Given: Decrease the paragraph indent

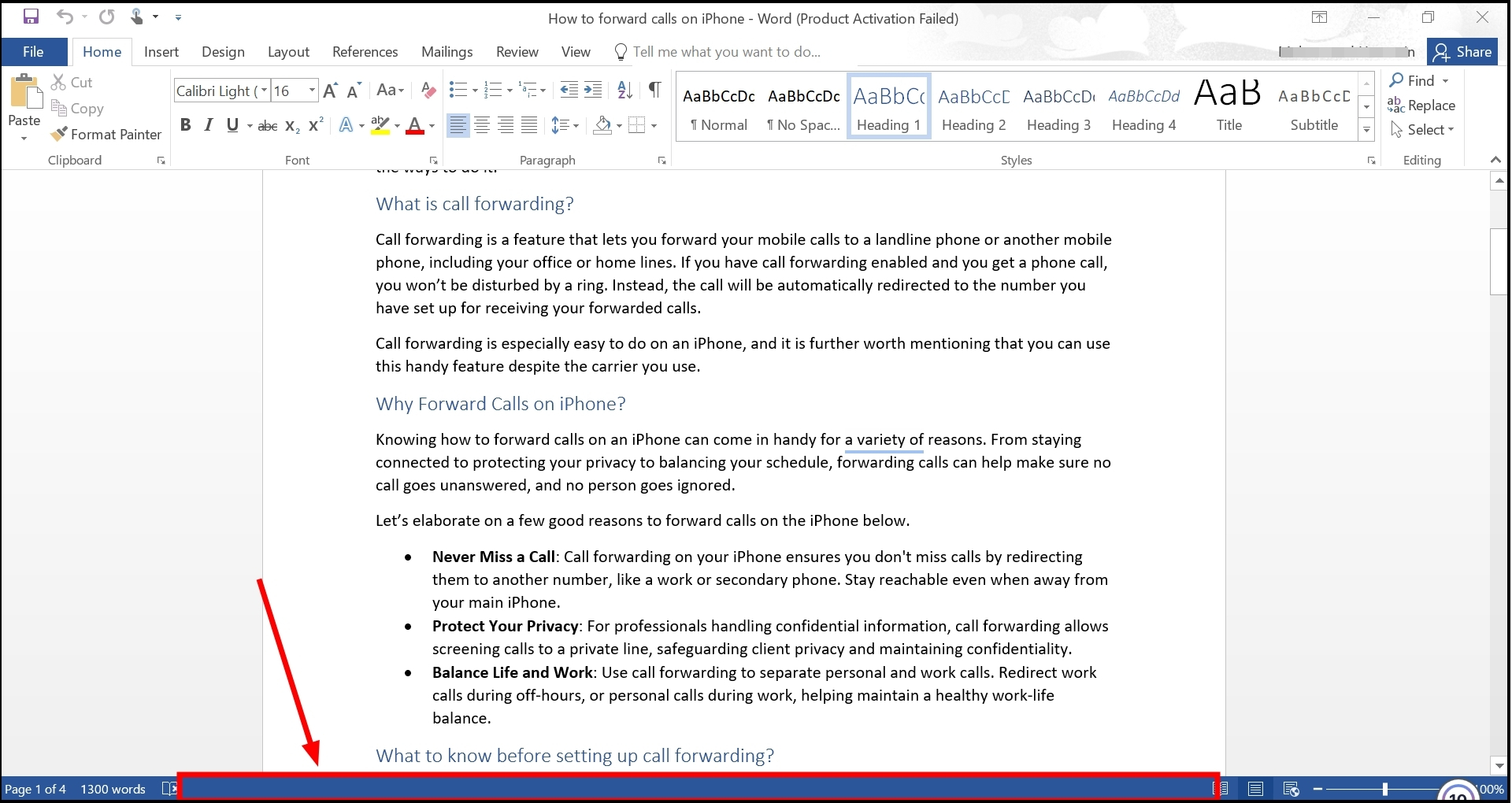Looking at the screenshot, I should click(x=569, y=91).
